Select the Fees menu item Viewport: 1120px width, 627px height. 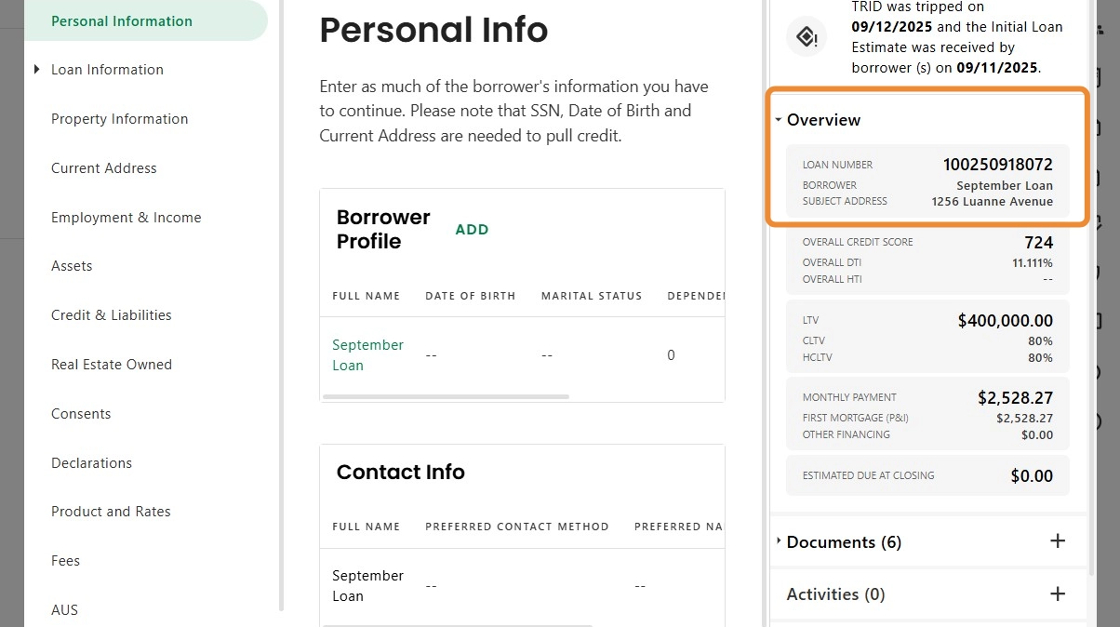65,561
